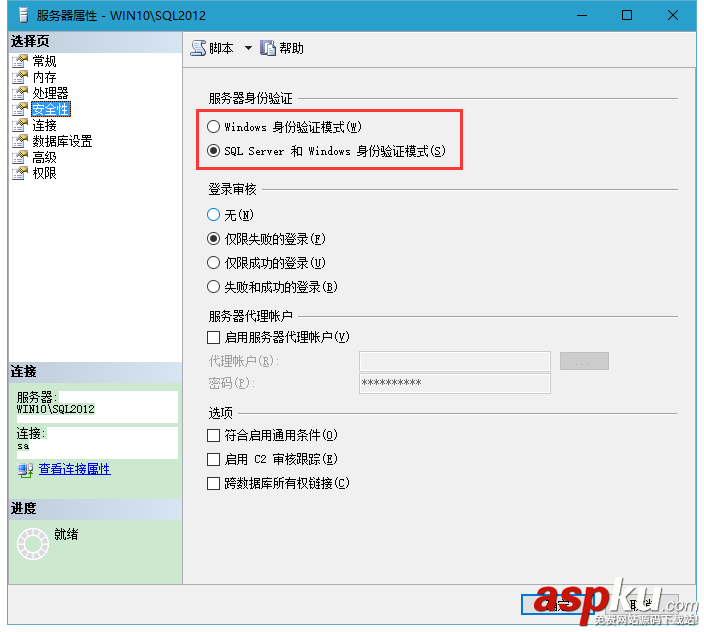Image resolution: width=704 pixels, height=632 pixels.
Task: Open 查看连接属性 link
Action: point(75,469)
